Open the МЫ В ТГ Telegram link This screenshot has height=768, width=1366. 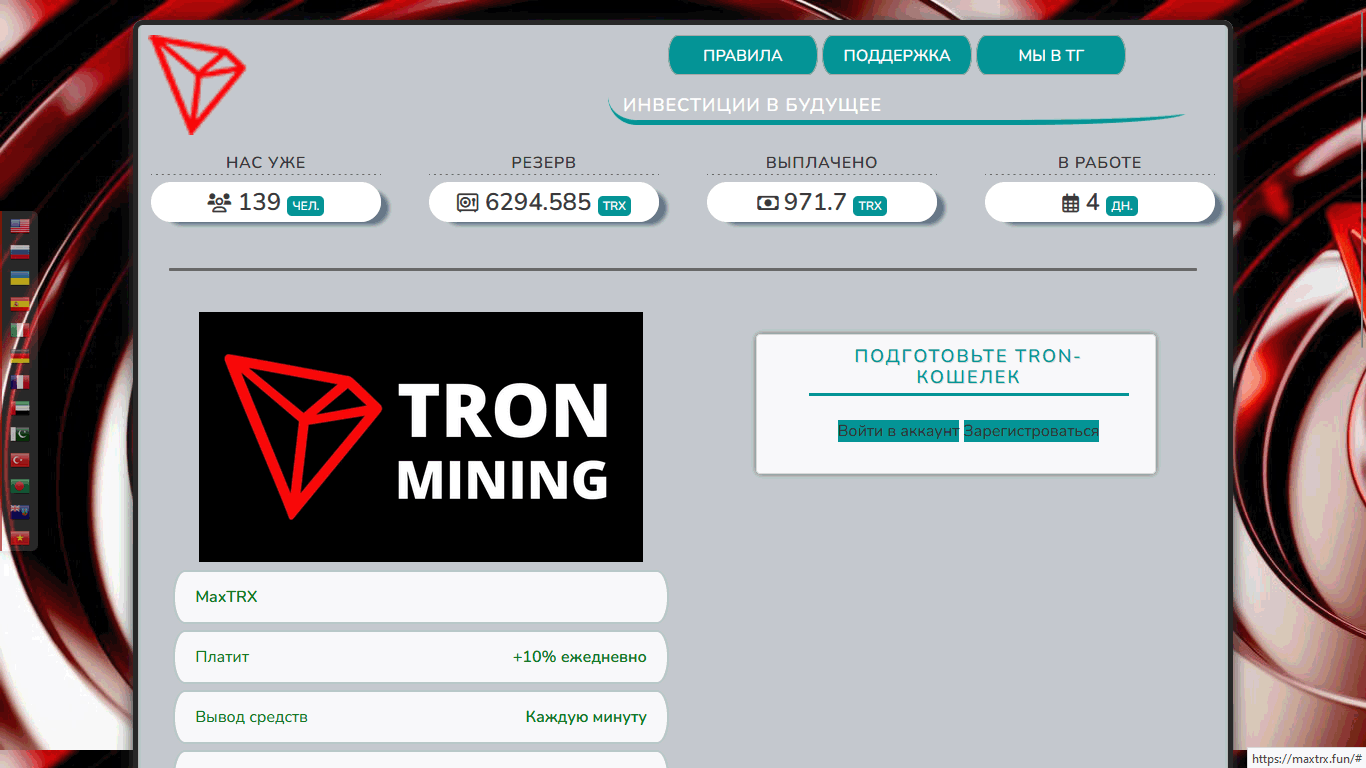[1051, 56]
